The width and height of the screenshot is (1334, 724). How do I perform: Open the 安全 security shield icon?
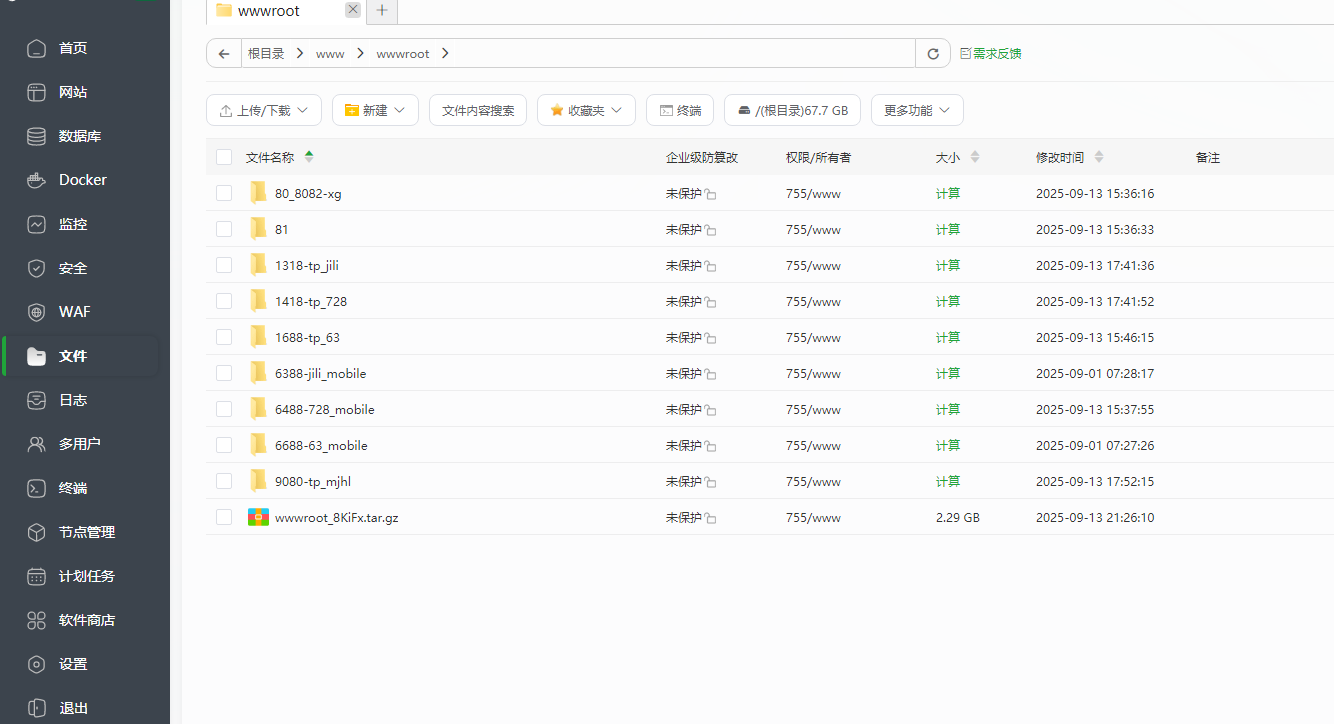pos(37,268)
